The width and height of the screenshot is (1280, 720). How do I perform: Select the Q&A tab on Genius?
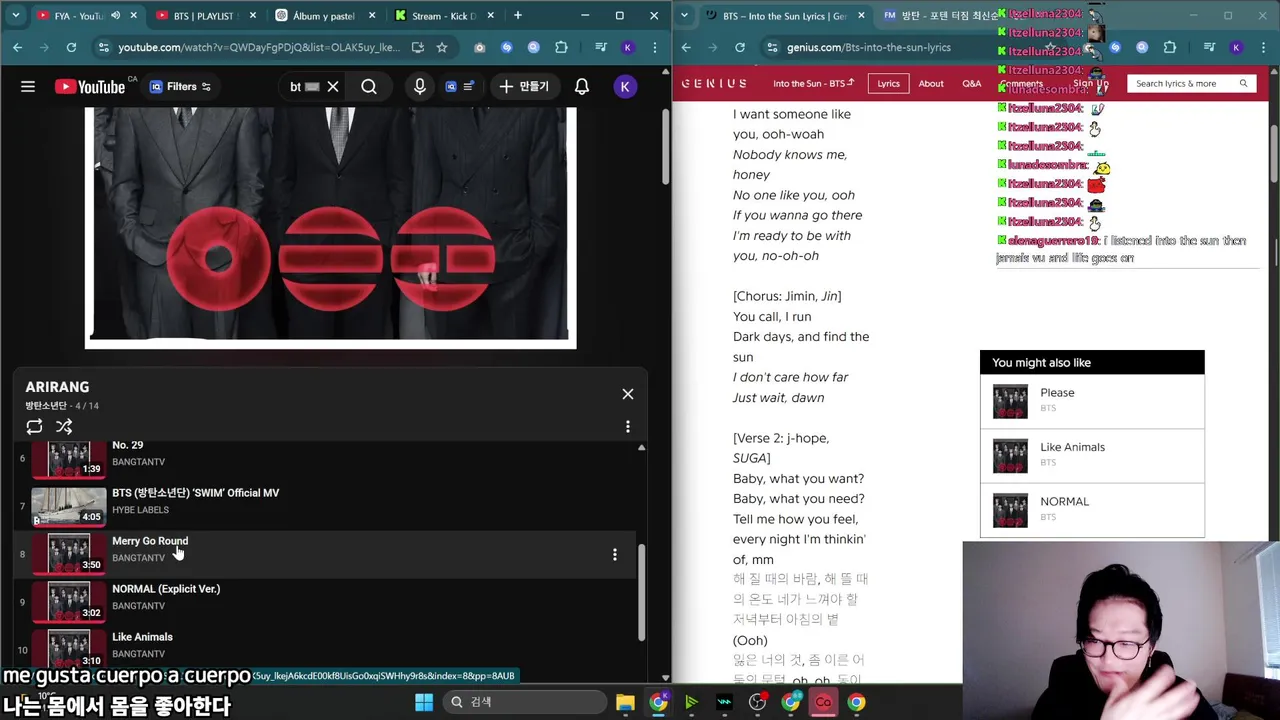click(972, 83)
